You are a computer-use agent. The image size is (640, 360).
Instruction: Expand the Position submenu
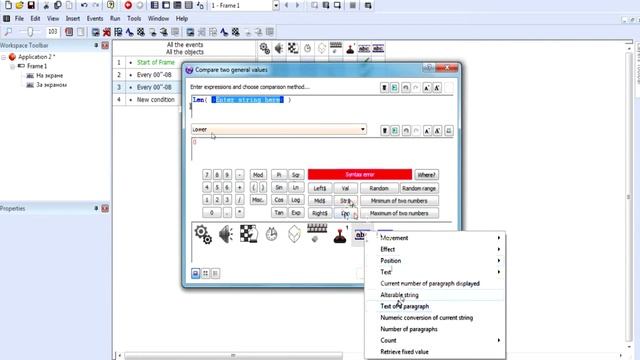coord(435,260)
